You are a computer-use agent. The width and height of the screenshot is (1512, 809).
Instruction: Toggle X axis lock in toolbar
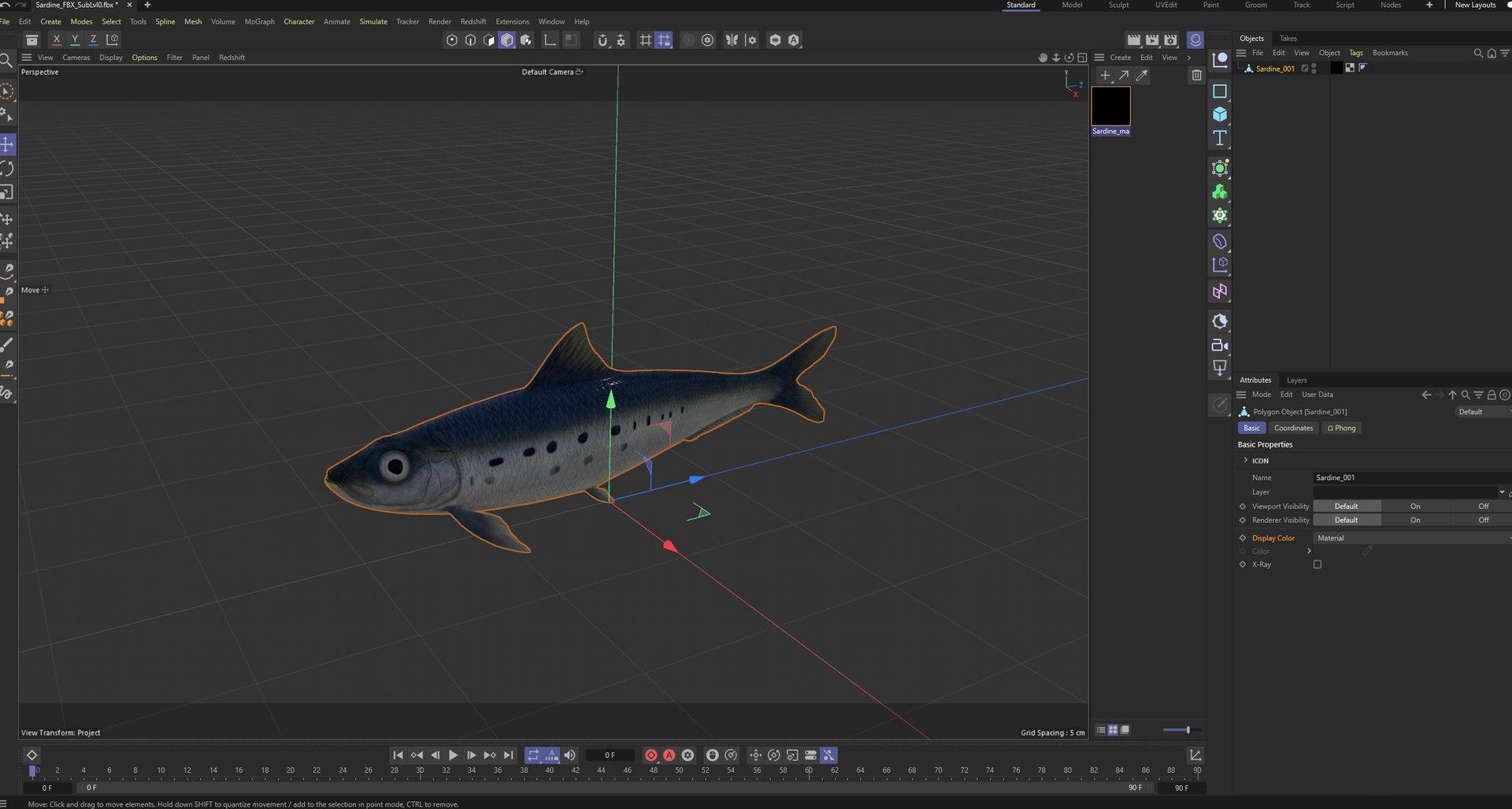pyautogui.click(x=56, y=39)
